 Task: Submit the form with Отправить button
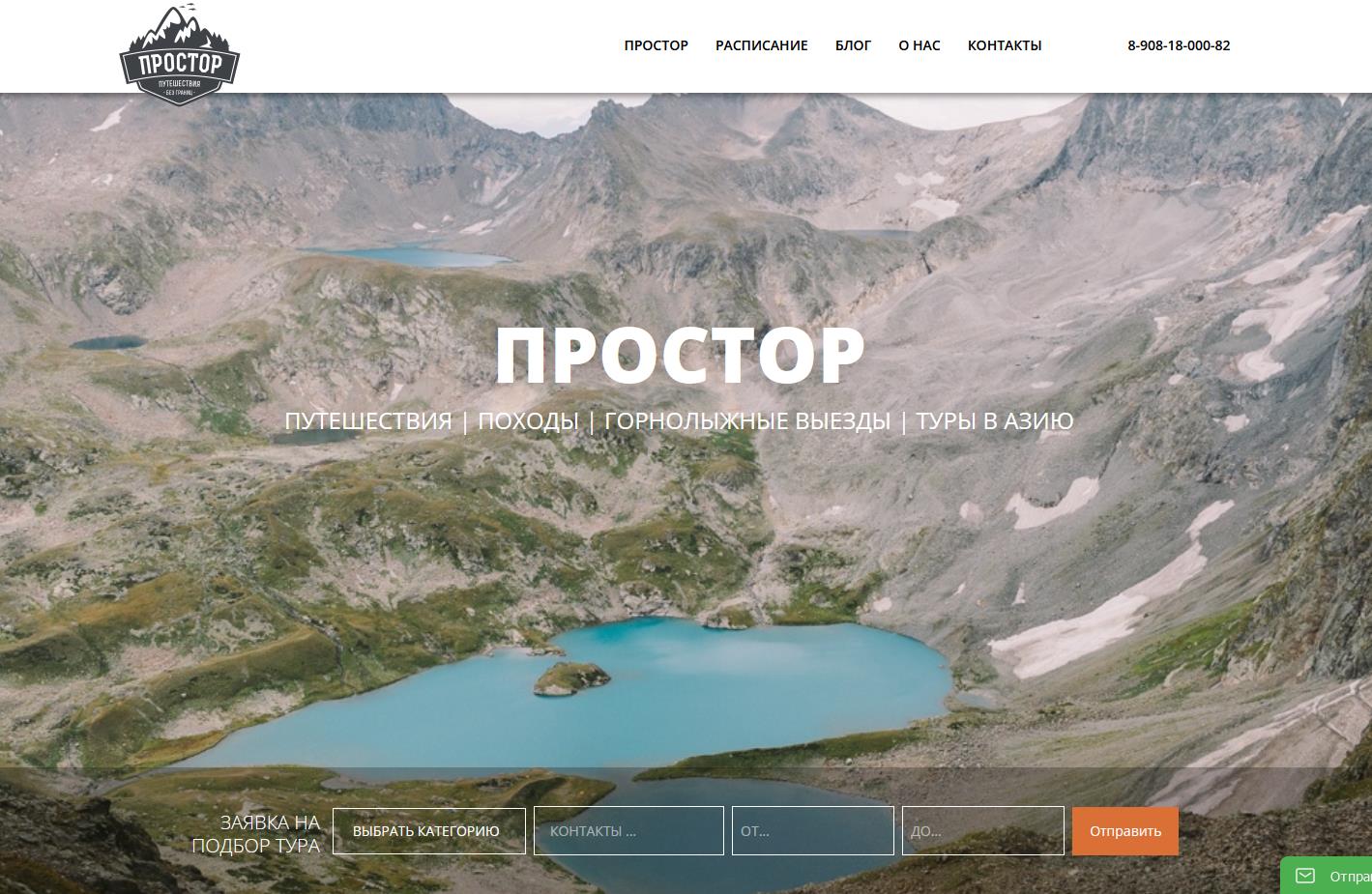(1125, 831)
